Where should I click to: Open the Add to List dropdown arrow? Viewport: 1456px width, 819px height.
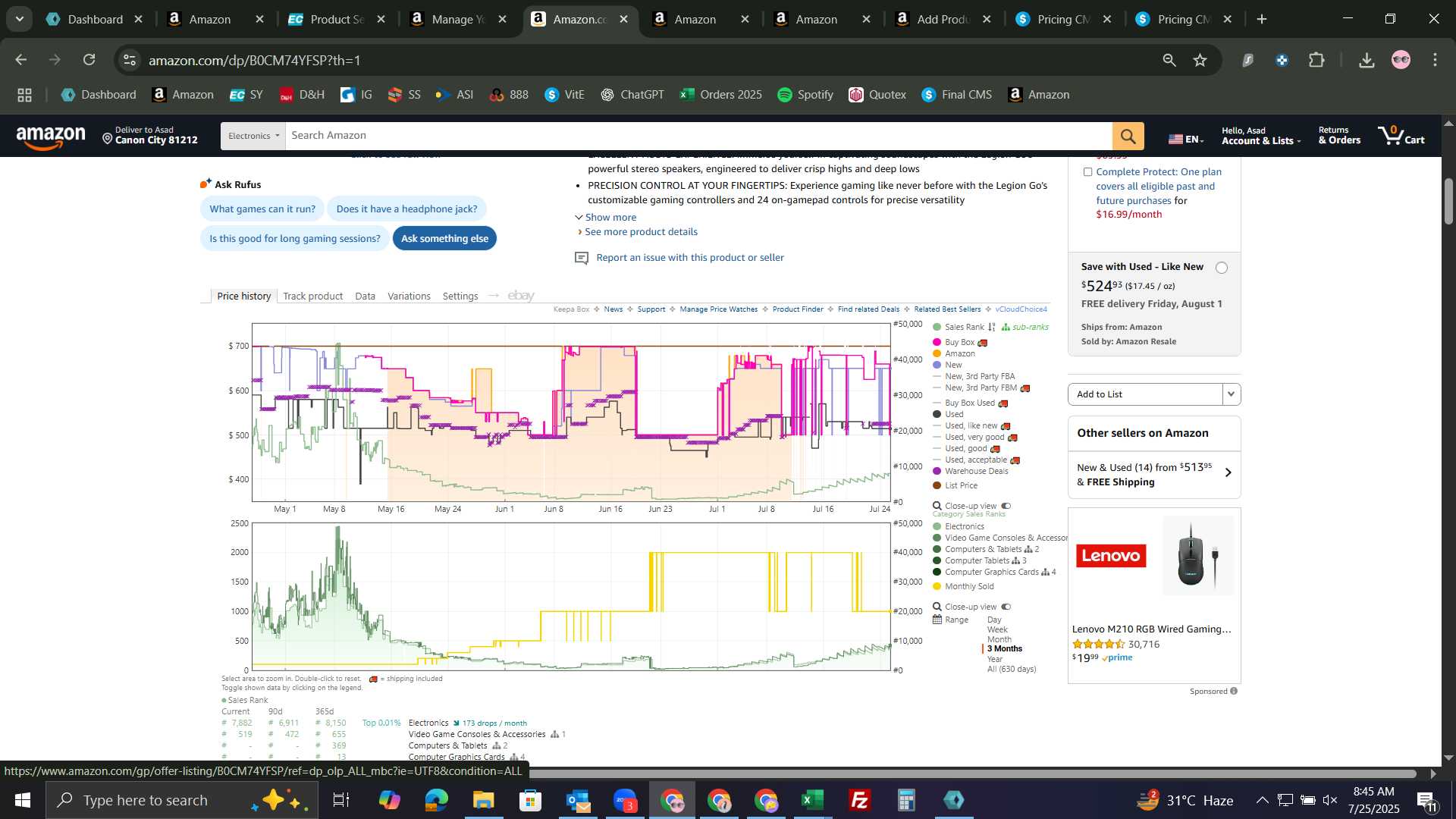point(1231,394)
